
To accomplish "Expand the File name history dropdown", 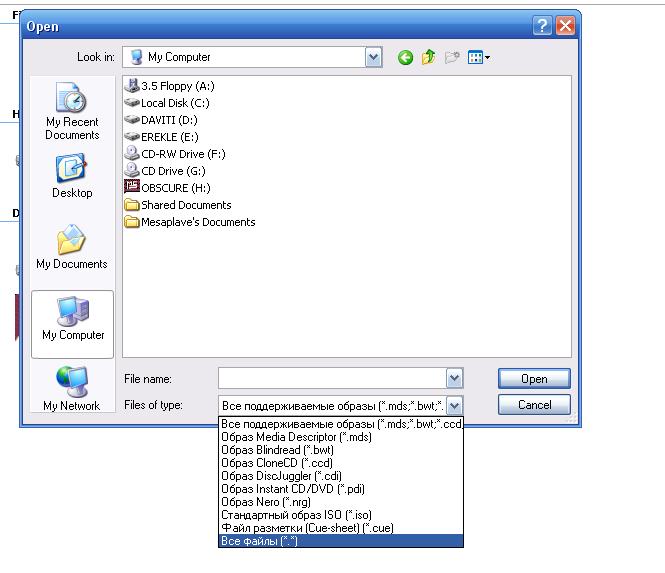I will tap(454, 378).
